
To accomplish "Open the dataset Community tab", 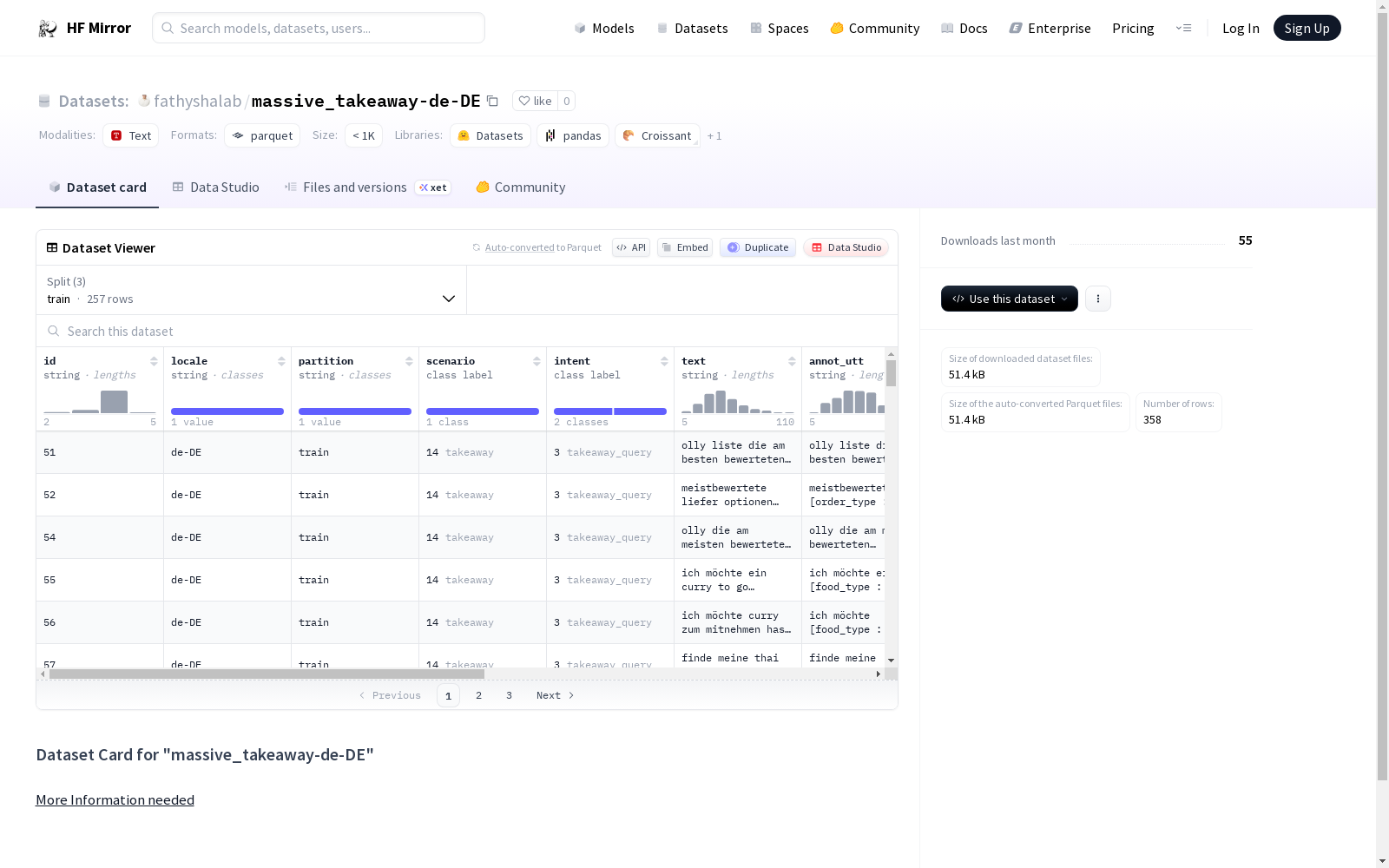I will pyautogui.click(x=521, y=187).
